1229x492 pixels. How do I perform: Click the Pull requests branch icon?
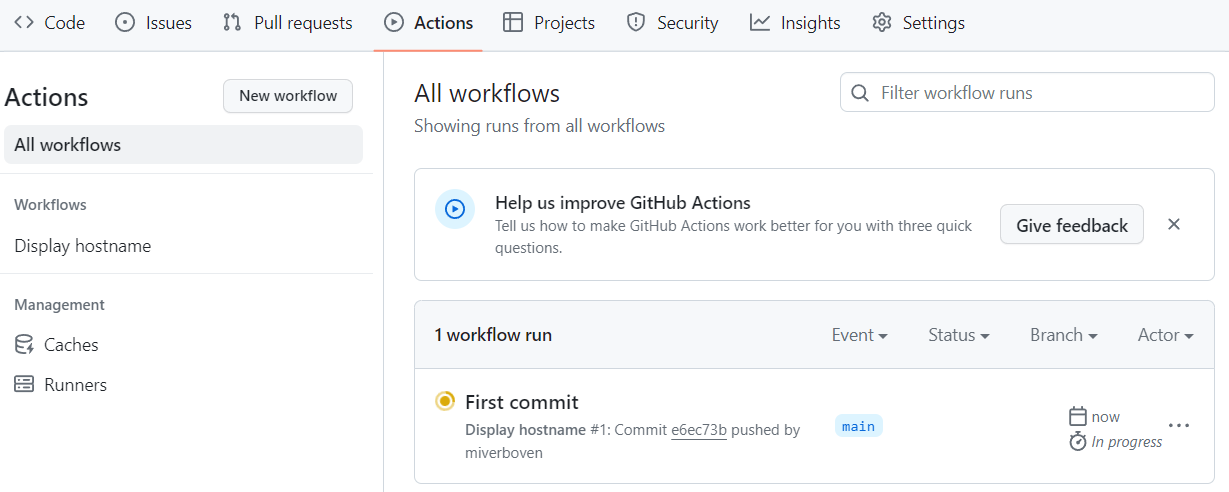232,22
